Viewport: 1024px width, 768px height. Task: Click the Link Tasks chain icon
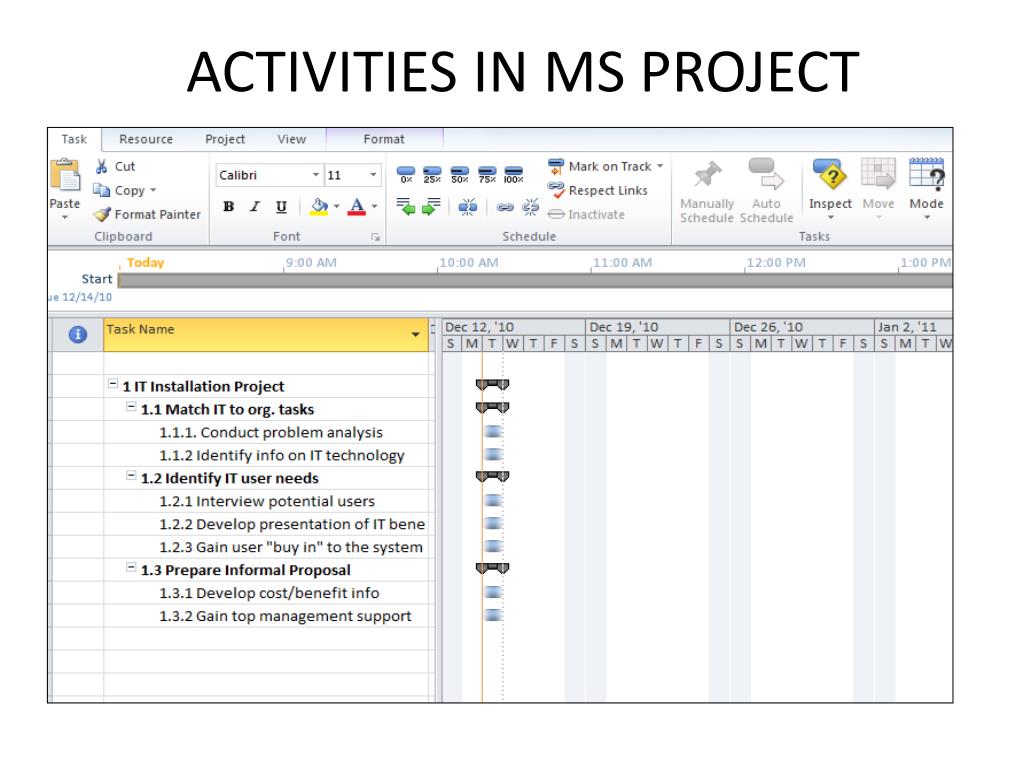tap(505, 208)
